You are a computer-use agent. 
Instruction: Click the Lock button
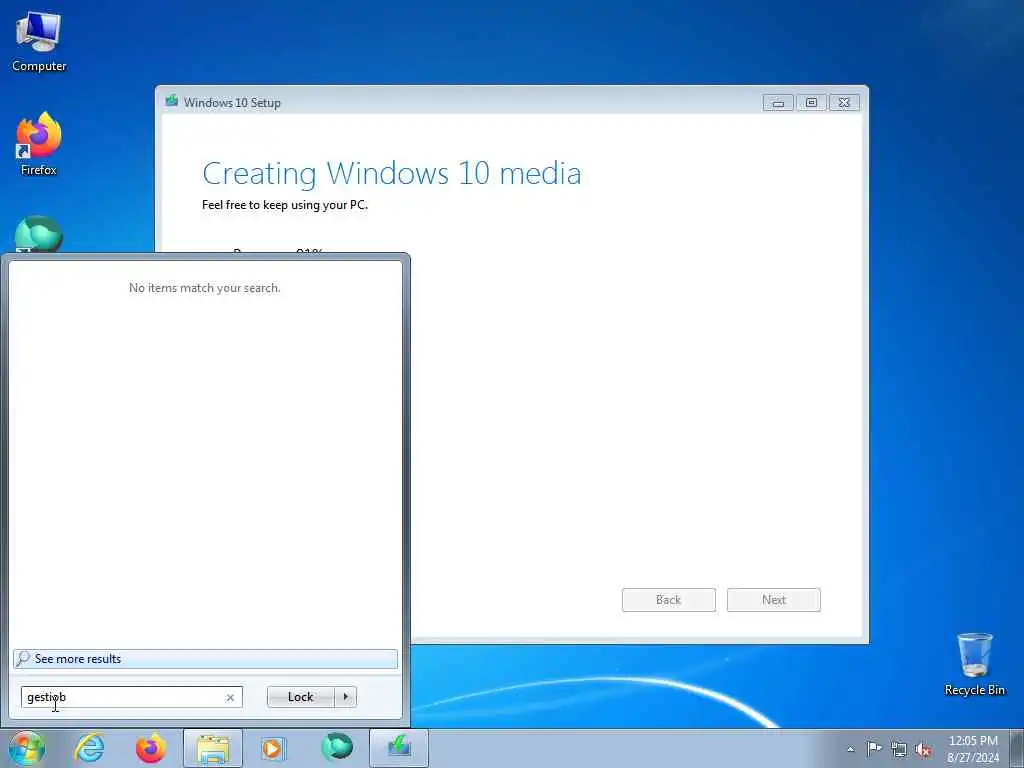[x=300, y=697]
